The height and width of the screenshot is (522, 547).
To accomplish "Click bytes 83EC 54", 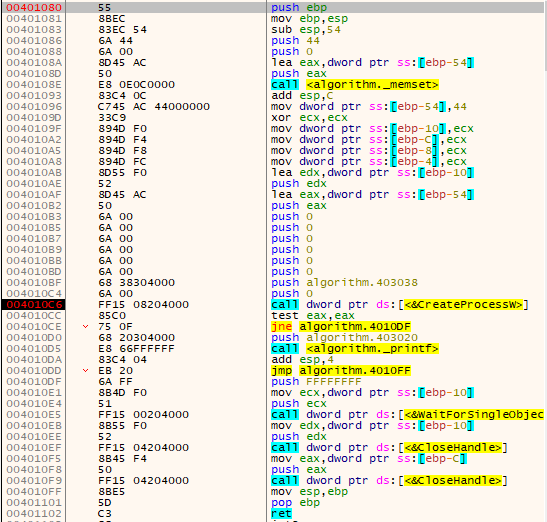I will pos(122,29).
